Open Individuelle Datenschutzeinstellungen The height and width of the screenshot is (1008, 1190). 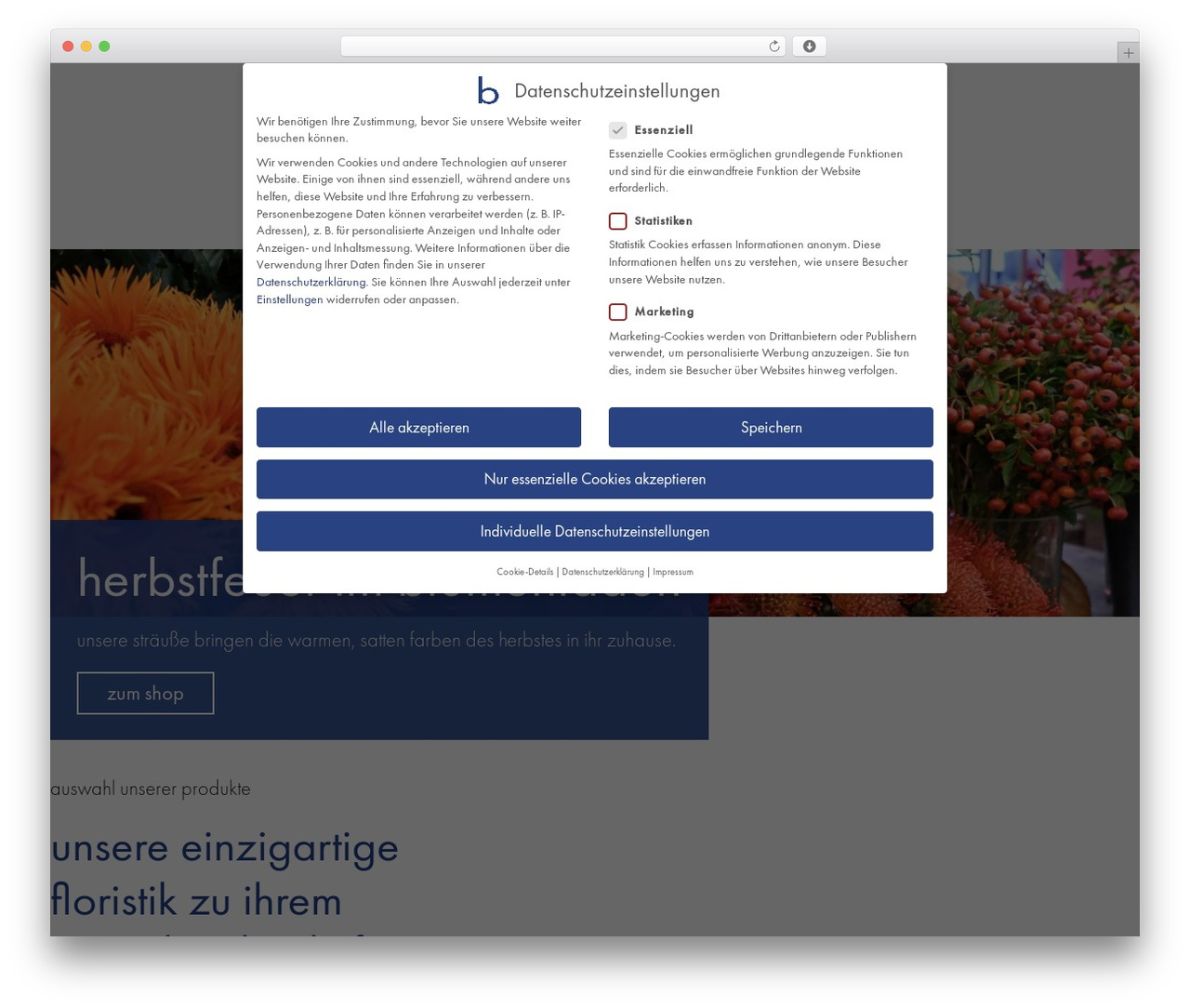pos(595,531)
